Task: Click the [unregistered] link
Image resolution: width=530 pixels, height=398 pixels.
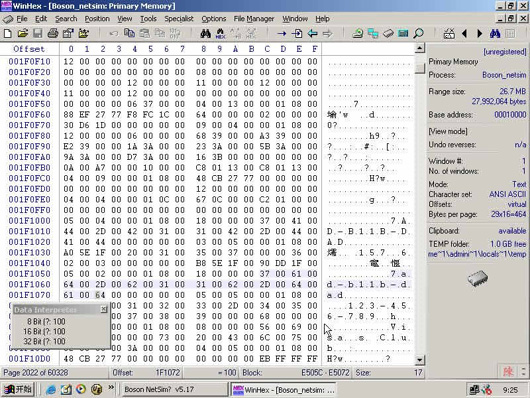Action: [x=505, y=52]
